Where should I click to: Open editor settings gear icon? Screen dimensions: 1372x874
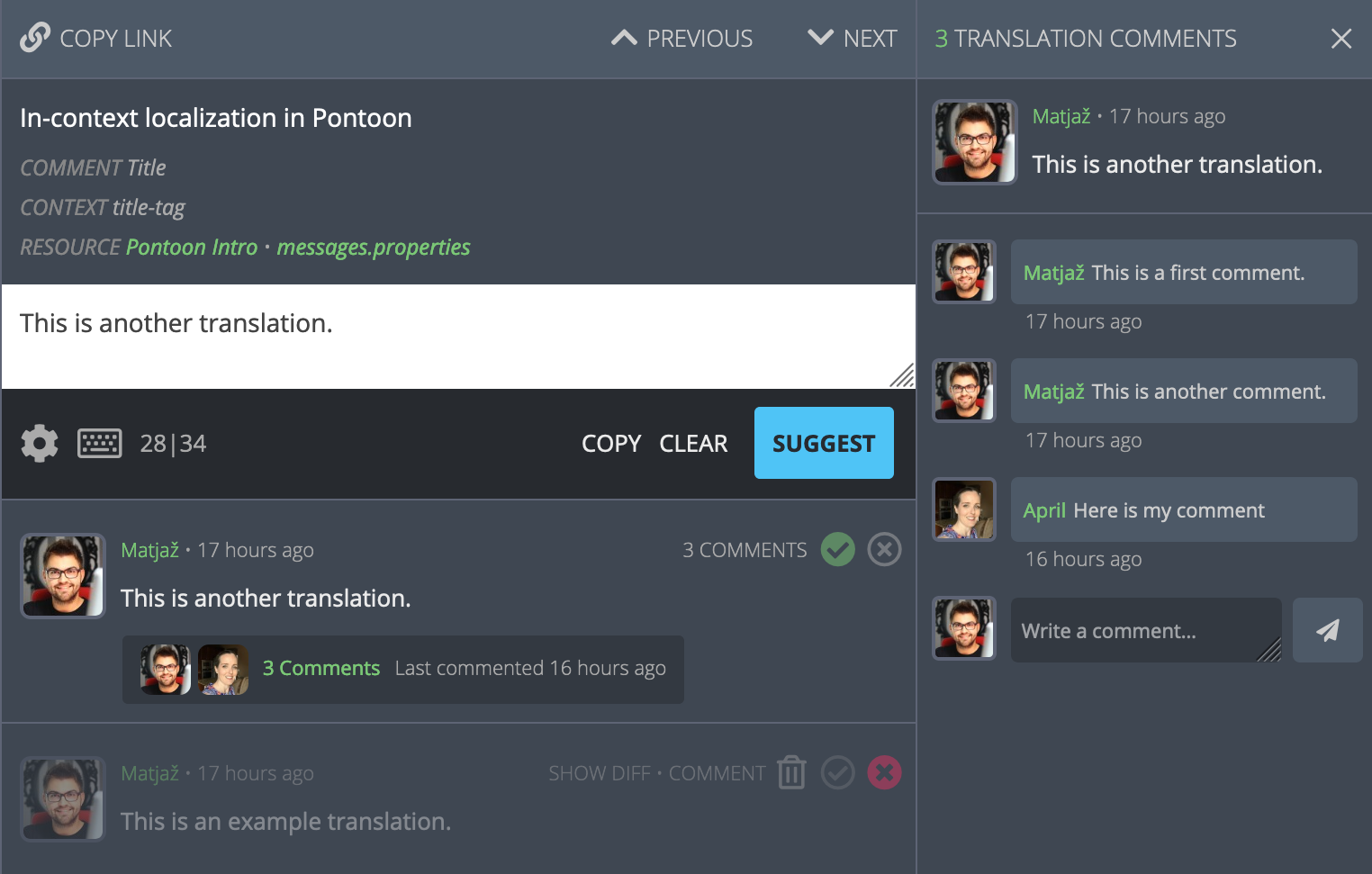point(40,443)
